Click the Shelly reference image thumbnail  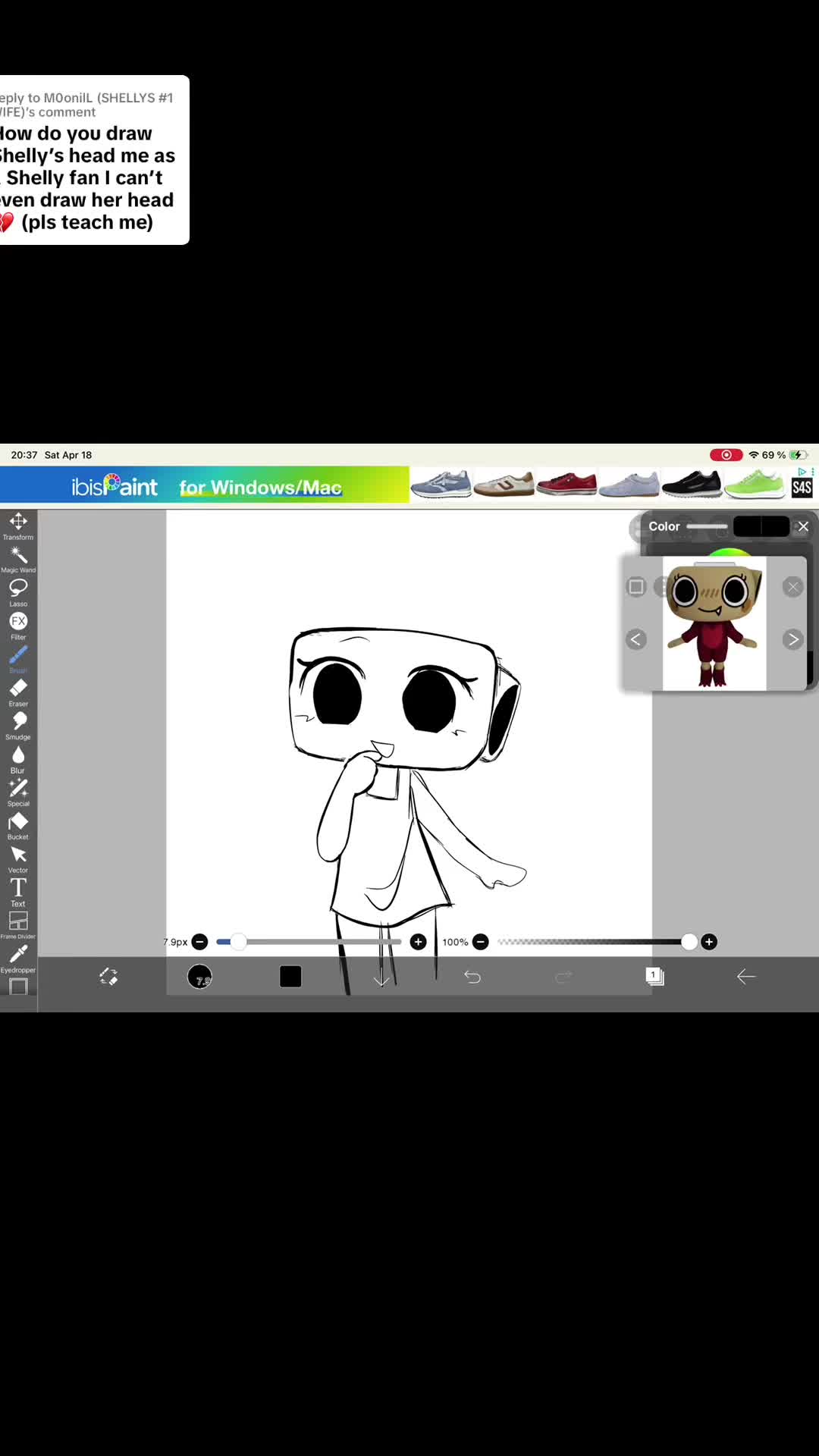(714, 623)
